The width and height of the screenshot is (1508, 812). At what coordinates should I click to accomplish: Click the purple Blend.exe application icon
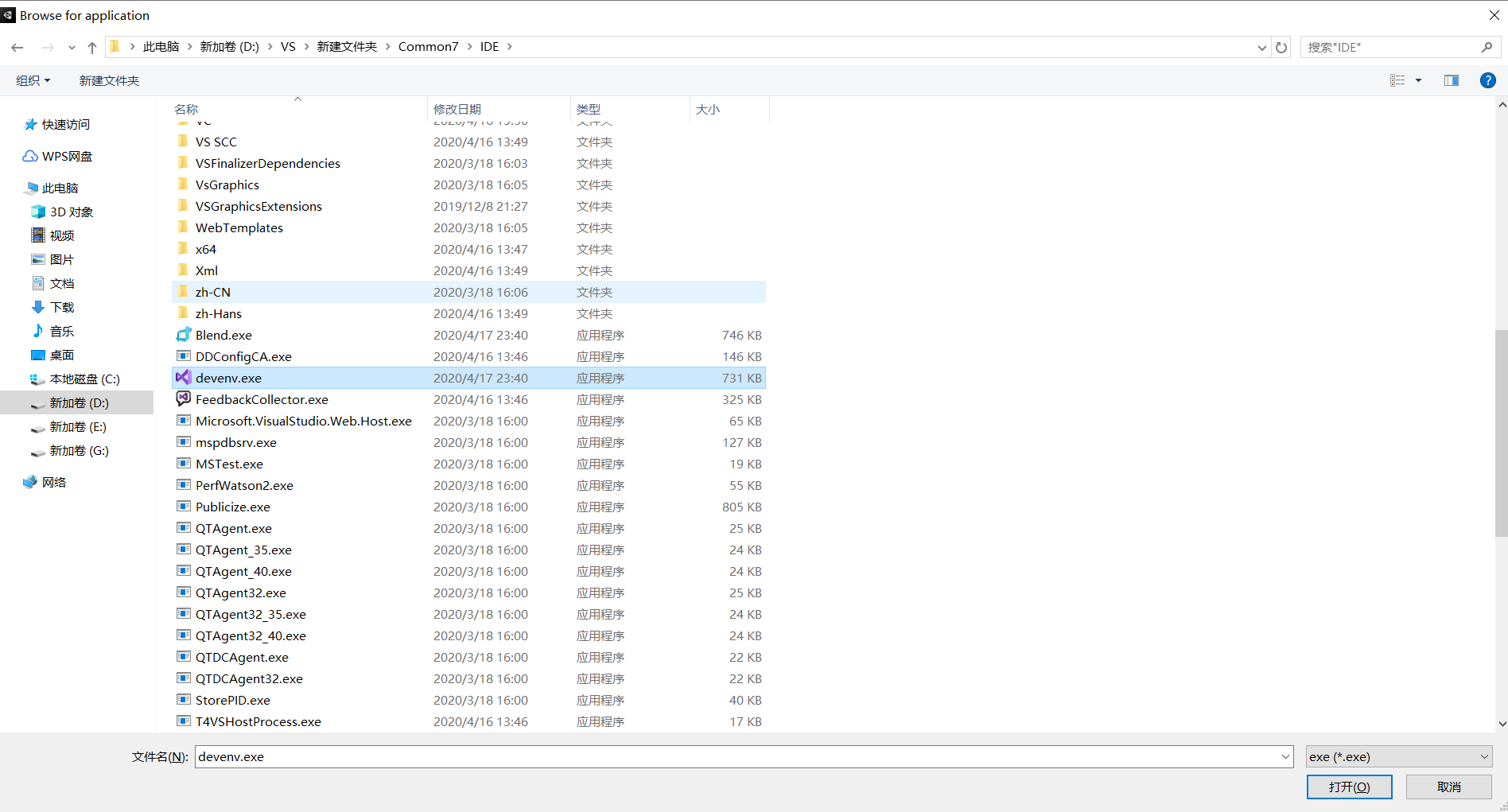click(183, 335)
